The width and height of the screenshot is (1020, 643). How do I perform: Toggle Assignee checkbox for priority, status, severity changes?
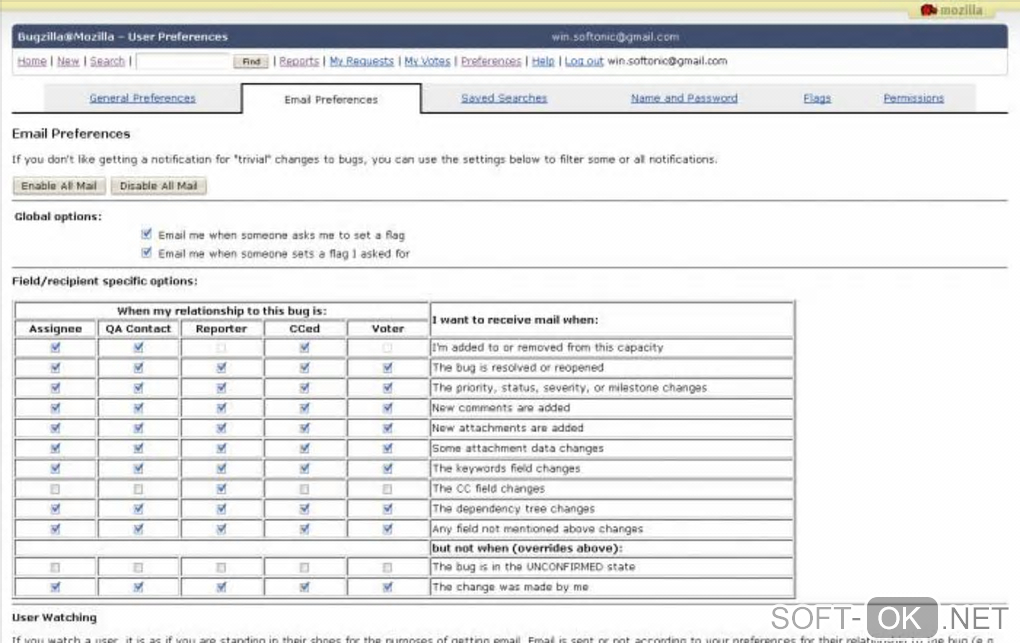(55, 388)
